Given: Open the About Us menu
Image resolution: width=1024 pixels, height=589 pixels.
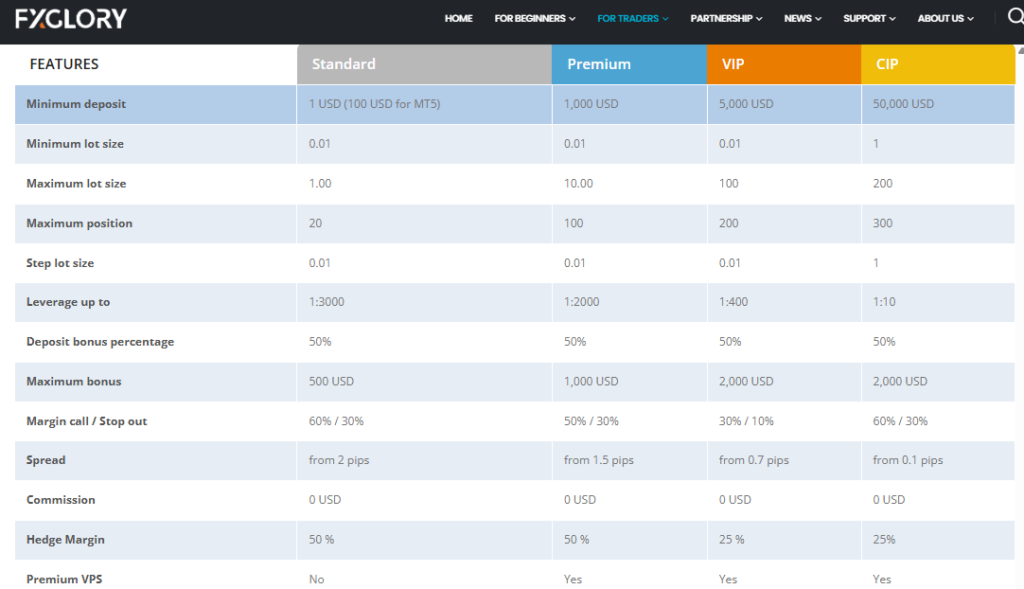Looking at the screenshot, I should point(945,18).
